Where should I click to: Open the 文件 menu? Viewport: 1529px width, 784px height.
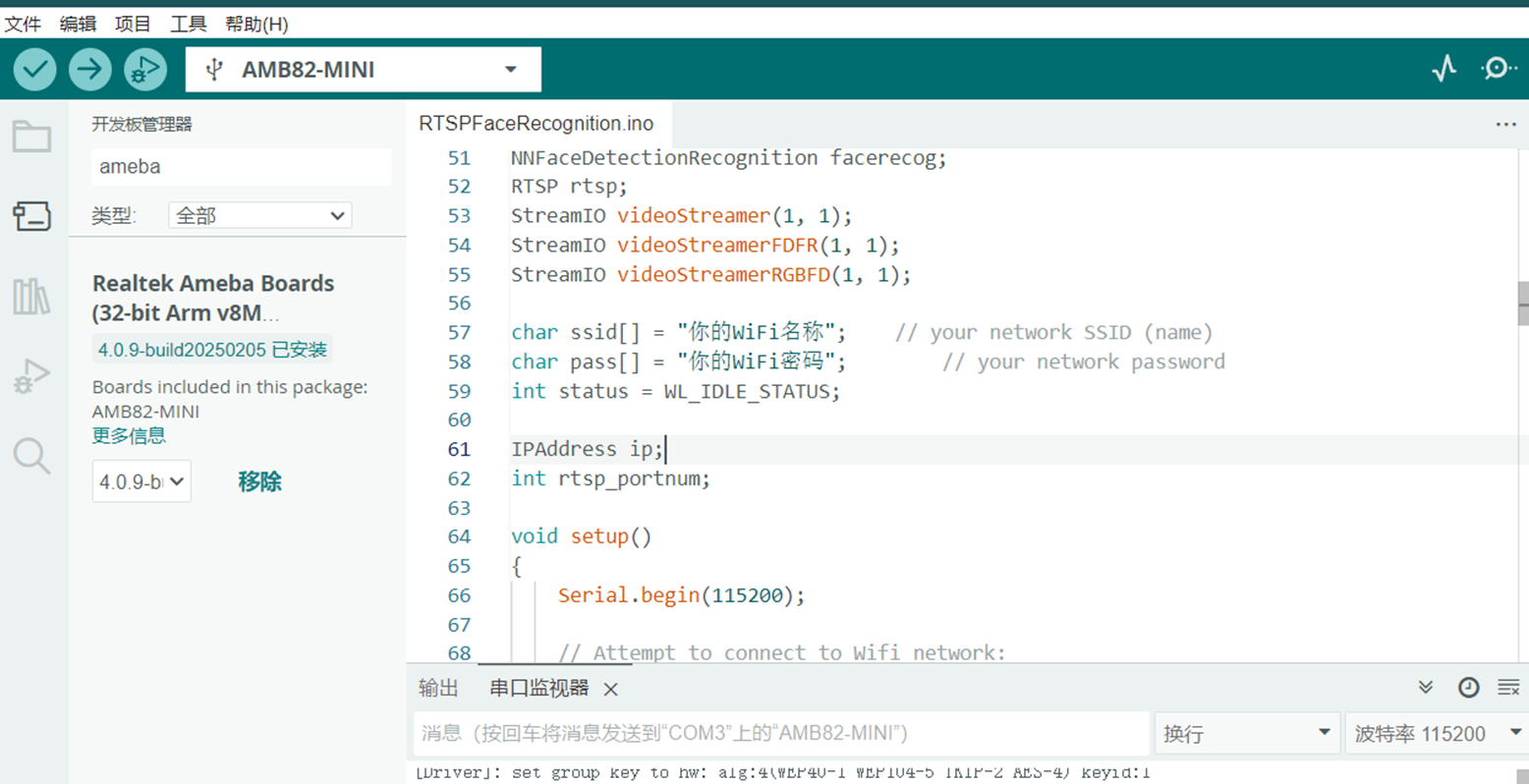(x=23, y=24)
